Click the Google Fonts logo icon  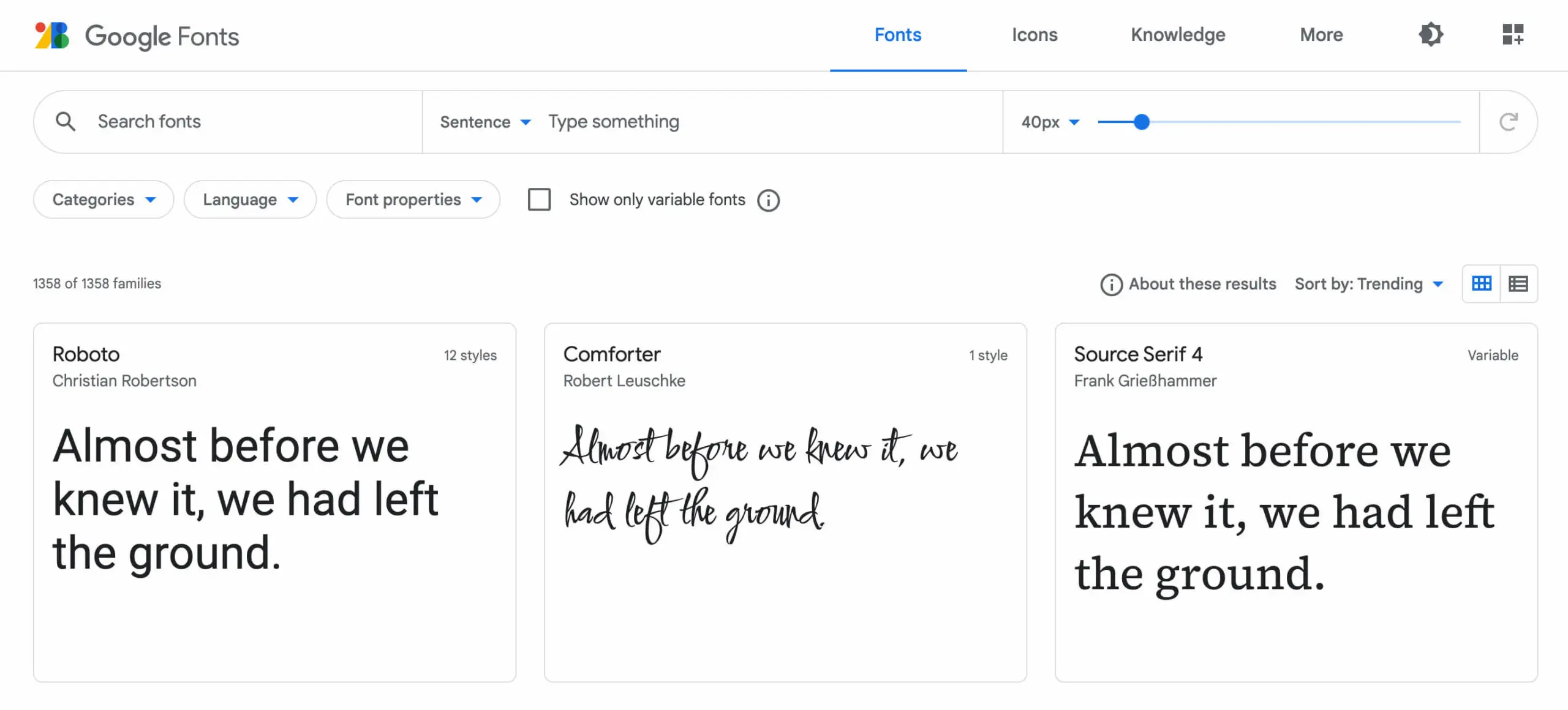pos(52,35)
